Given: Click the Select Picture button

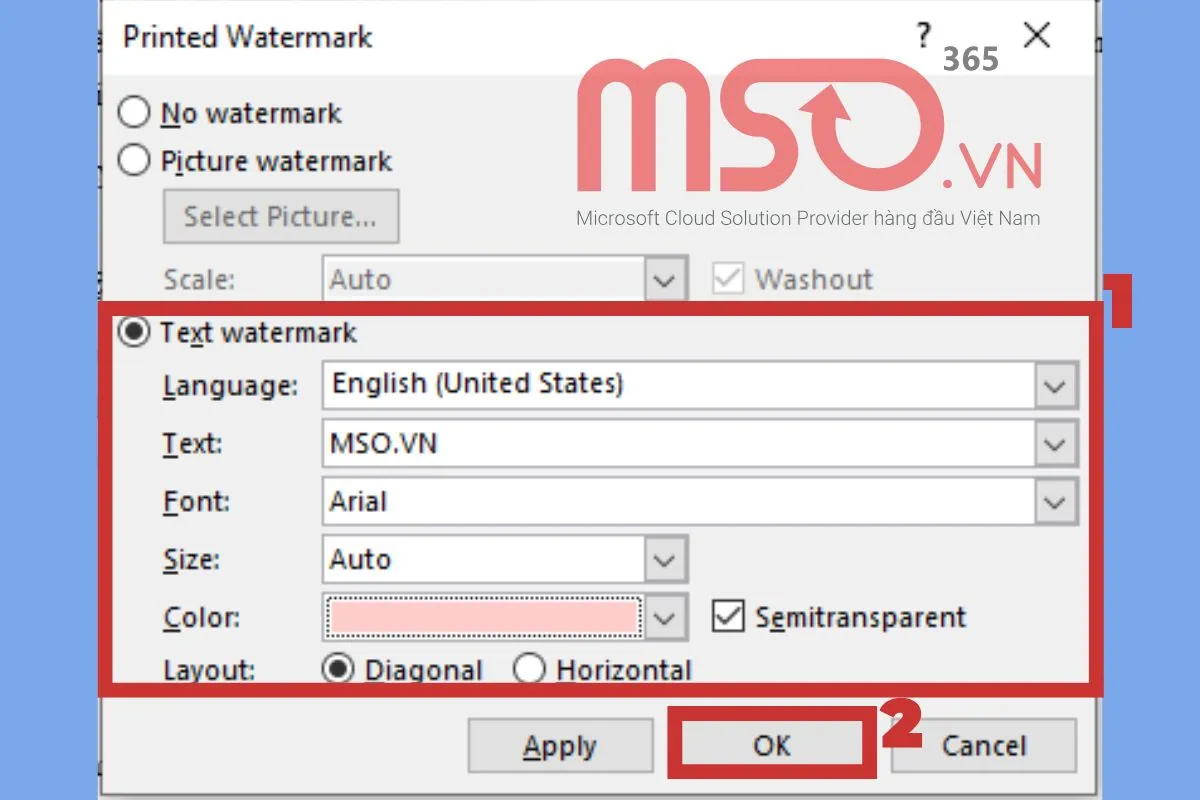Looking at the screenshot, I should (x=281, y=216).
